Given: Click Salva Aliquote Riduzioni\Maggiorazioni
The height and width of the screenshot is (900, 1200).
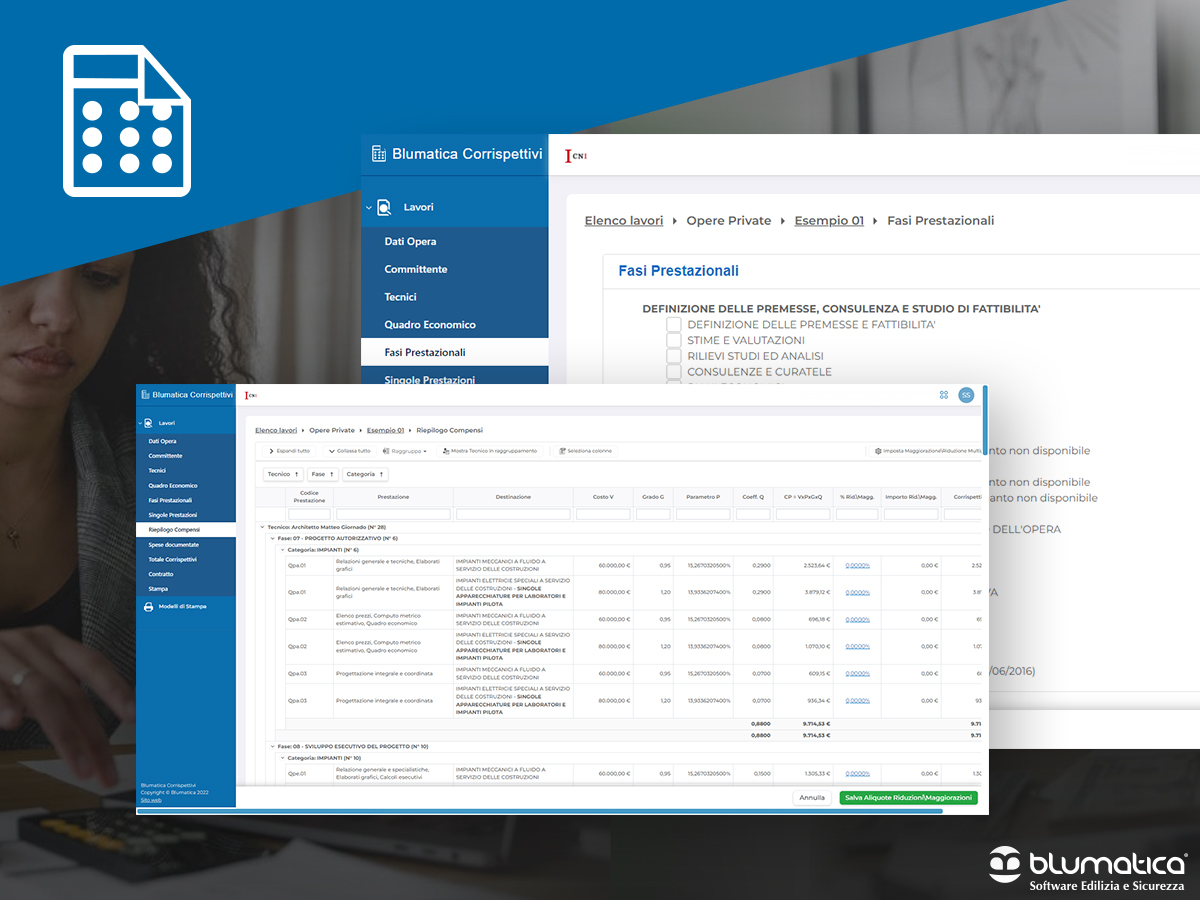Looking at the screenshot, I should coord(908,798).
